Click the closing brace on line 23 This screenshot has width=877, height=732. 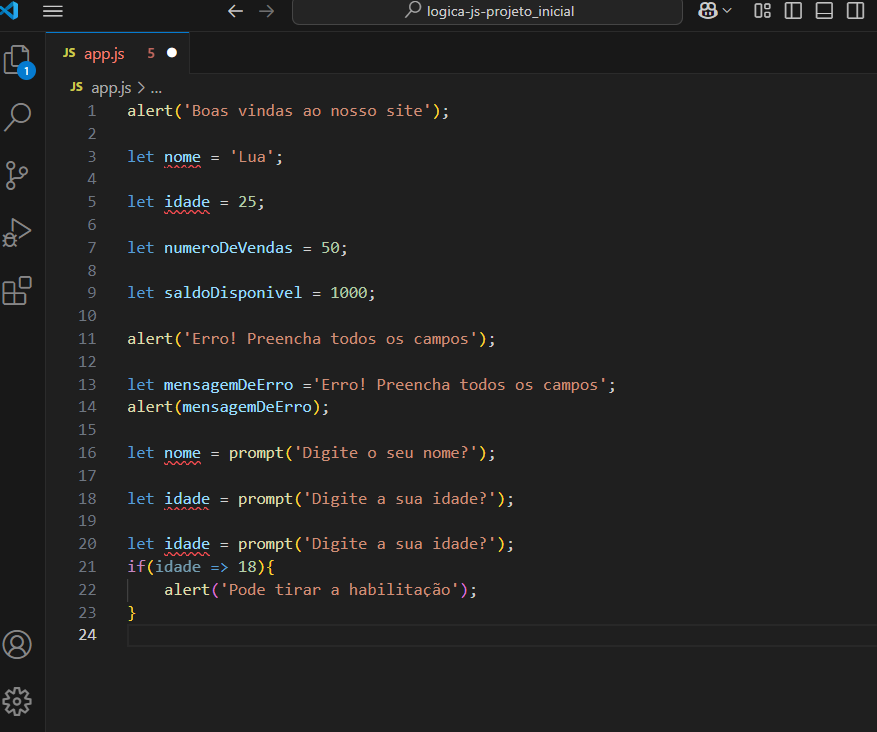(132, 612)
